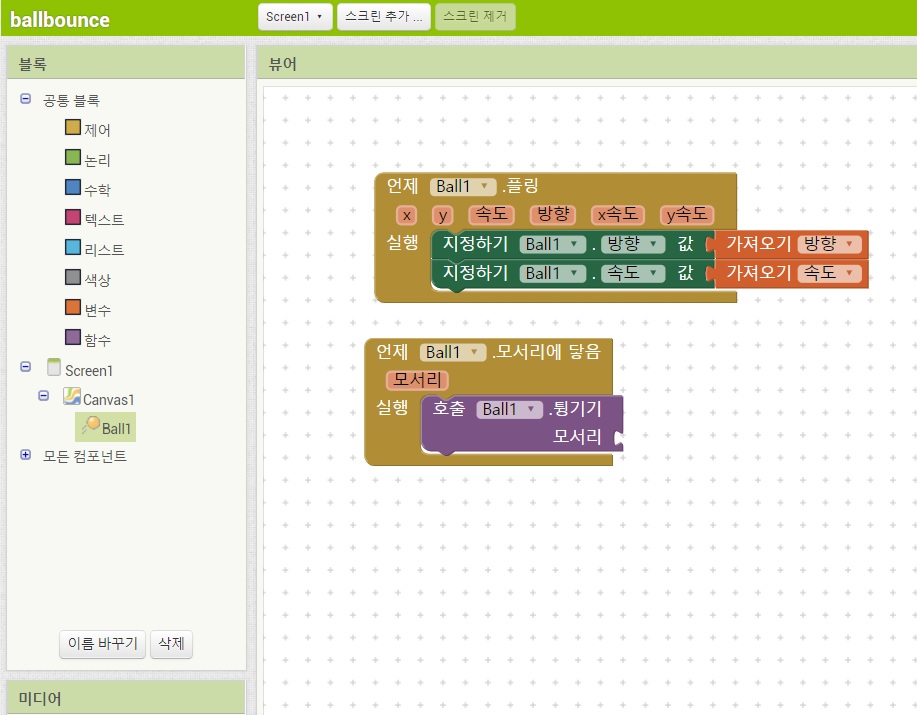Click the 스크린 추가 (Add Screen) button
917x715 pixels.
tap(384, 17)
